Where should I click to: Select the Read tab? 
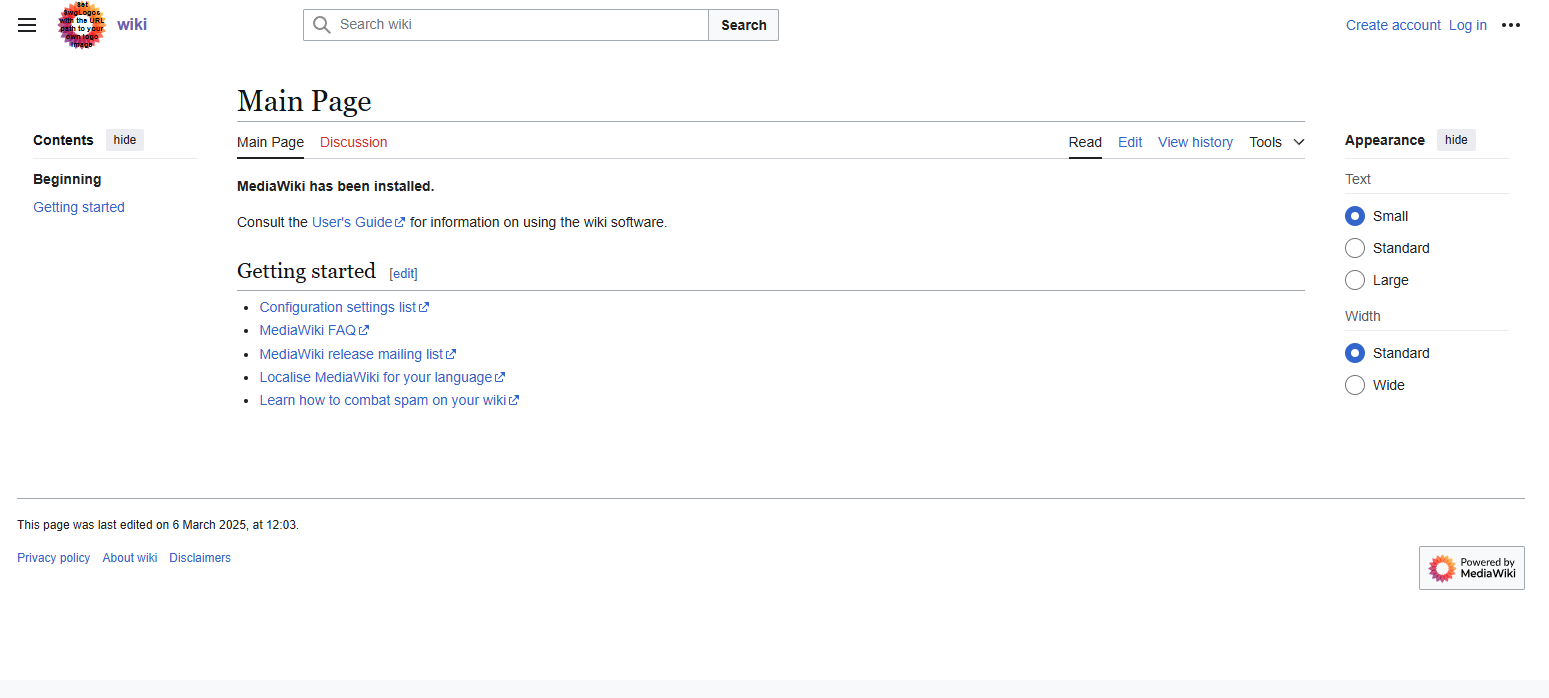[x=1085, y=142]
